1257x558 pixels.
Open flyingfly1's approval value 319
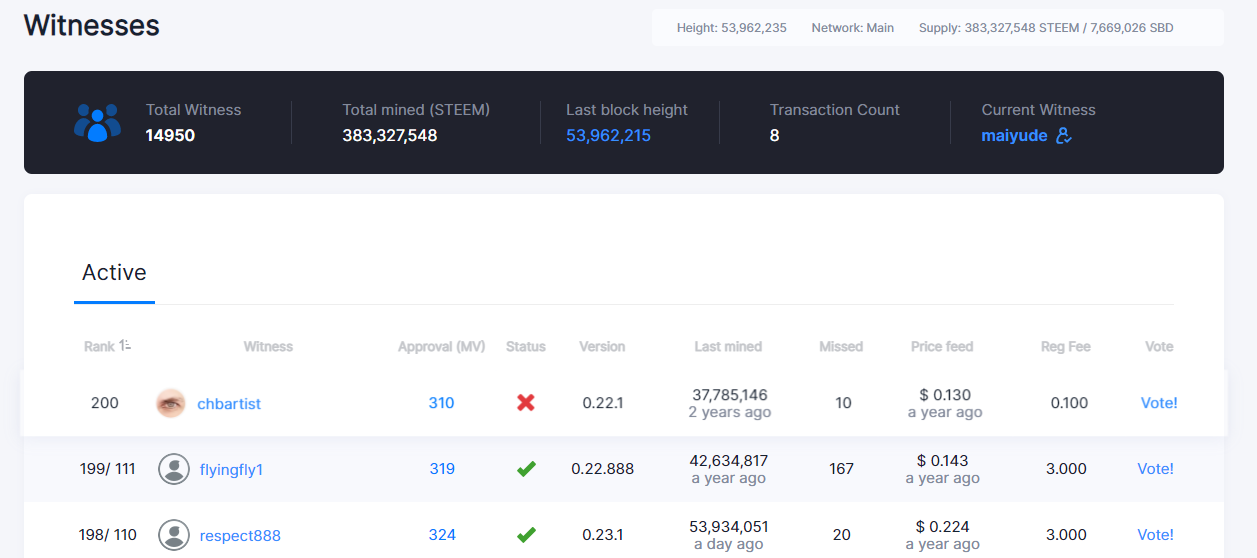(442, 469)
